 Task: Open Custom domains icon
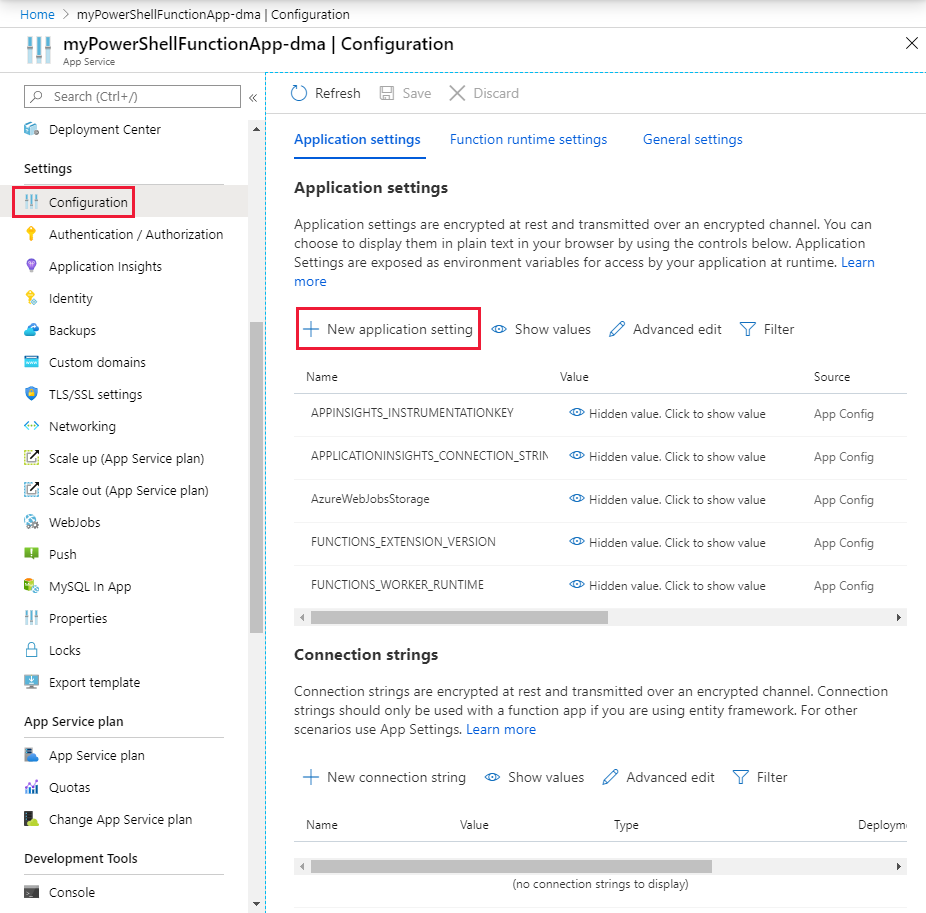31,361
